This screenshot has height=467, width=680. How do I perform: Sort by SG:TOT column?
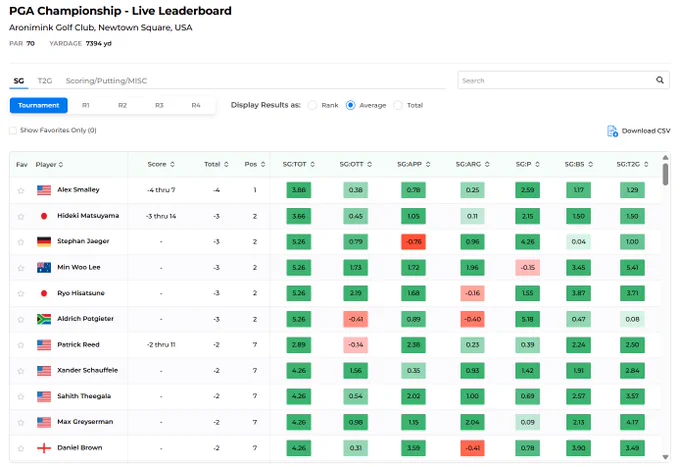299,164
